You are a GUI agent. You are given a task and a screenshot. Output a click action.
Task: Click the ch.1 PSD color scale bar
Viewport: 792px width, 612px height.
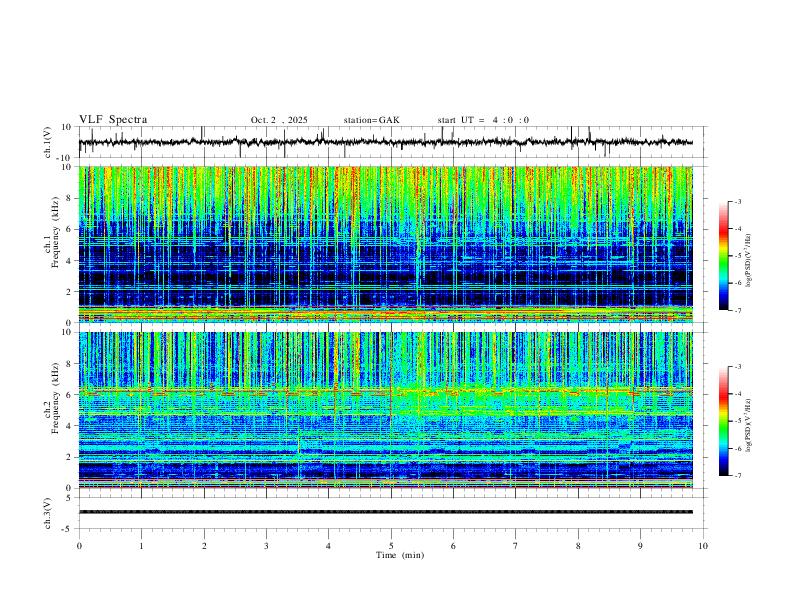point(724,256)
